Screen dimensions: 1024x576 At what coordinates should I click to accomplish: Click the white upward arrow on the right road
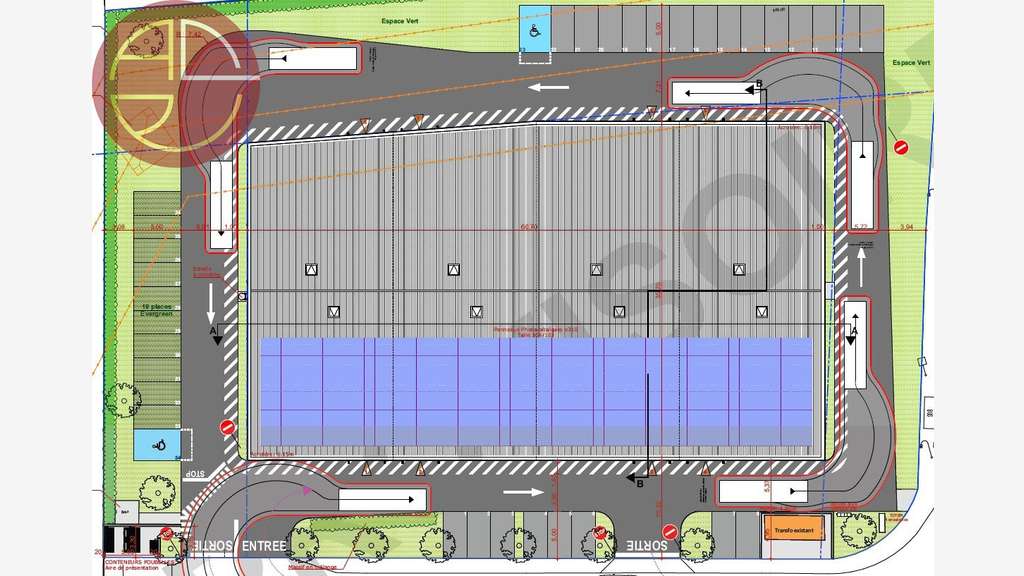(861, 268)
